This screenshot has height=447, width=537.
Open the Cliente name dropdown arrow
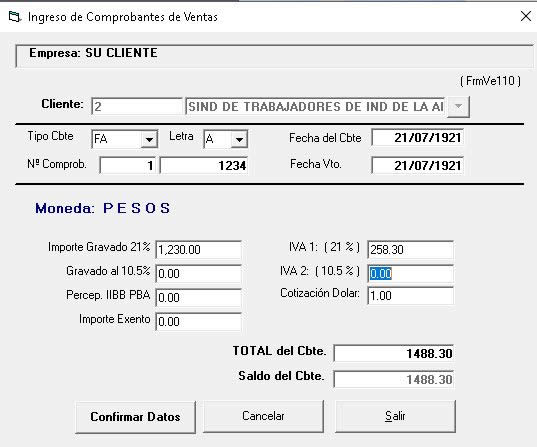[x=458, y=107]
